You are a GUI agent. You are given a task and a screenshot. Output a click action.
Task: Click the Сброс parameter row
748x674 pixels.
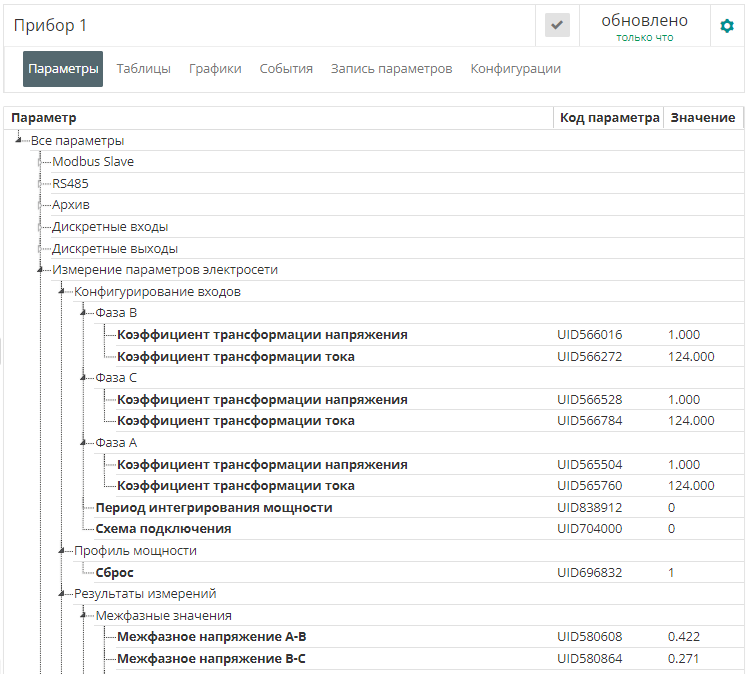(114, 573)
